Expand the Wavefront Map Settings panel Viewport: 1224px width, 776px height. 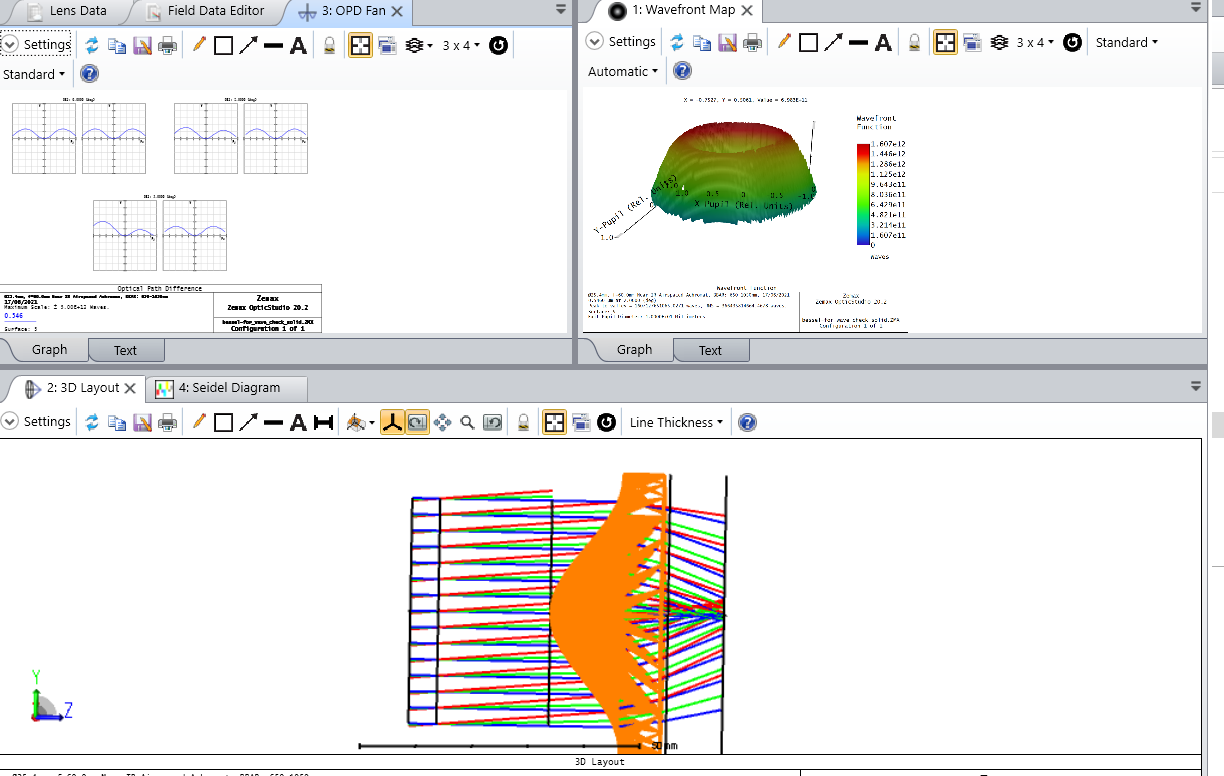(x=621, y=41)
